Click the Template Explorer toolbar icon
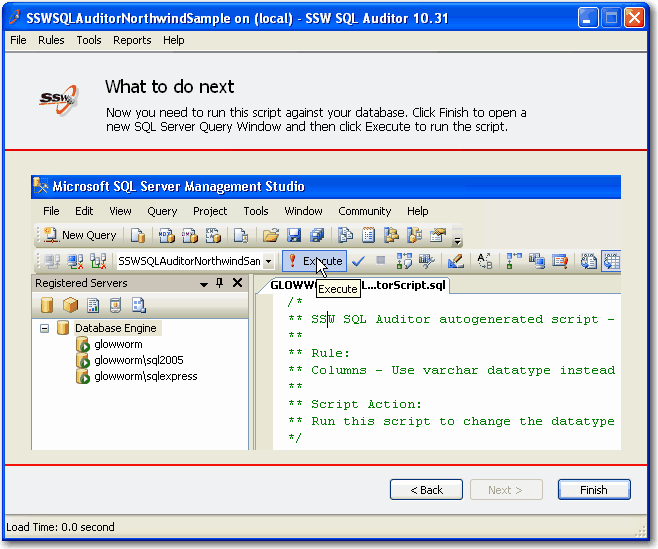This screenshot has height=549, width=658. coord(415,235)
